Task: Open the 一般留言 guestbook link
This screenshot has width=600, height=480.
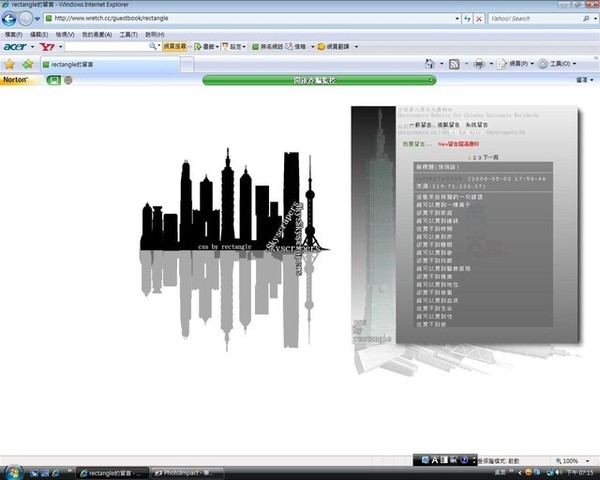Action: [420, 125]
